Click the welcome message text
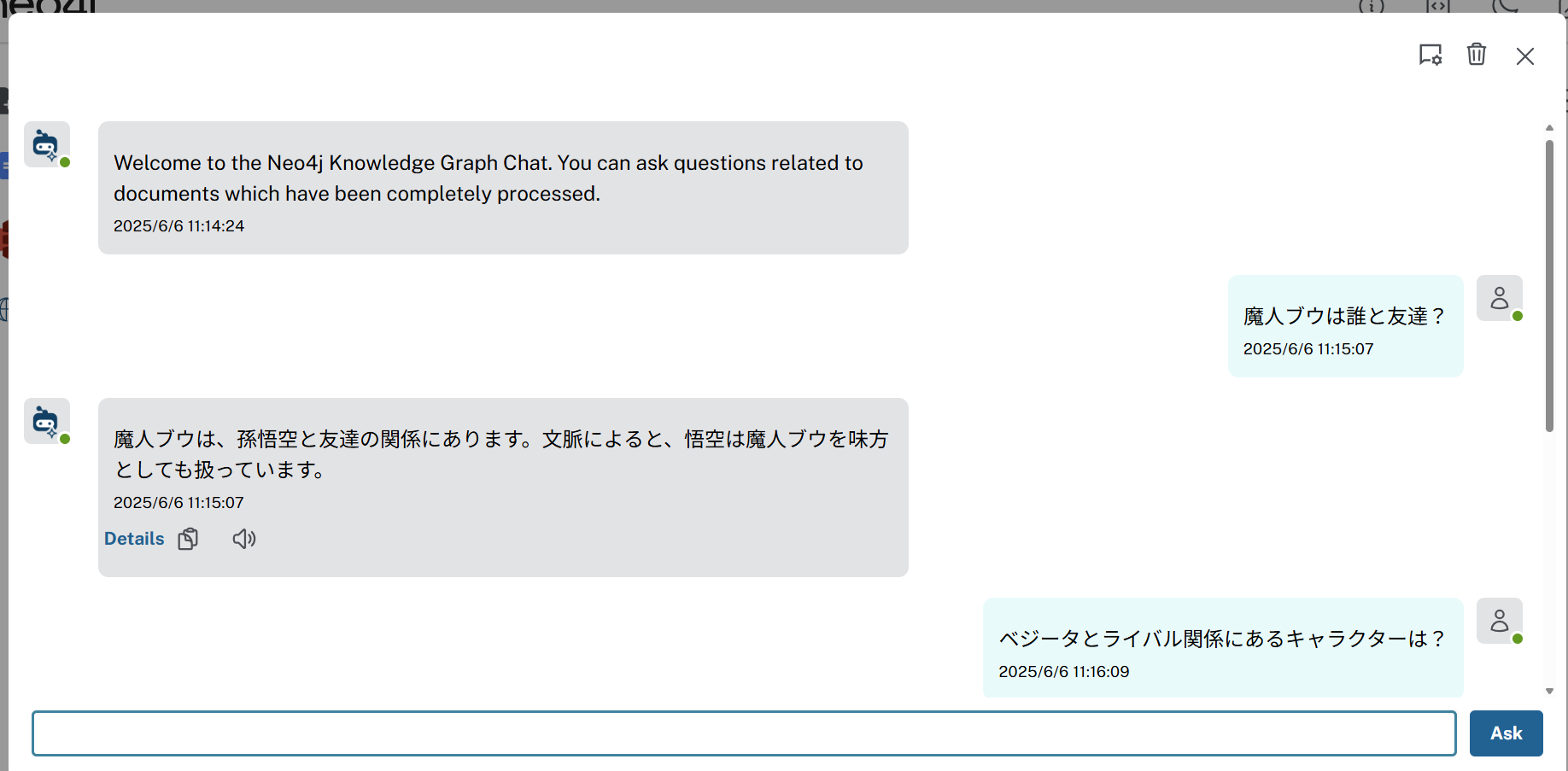The image size is (1568, 771). pyautogui.click(x=489, y=178)
